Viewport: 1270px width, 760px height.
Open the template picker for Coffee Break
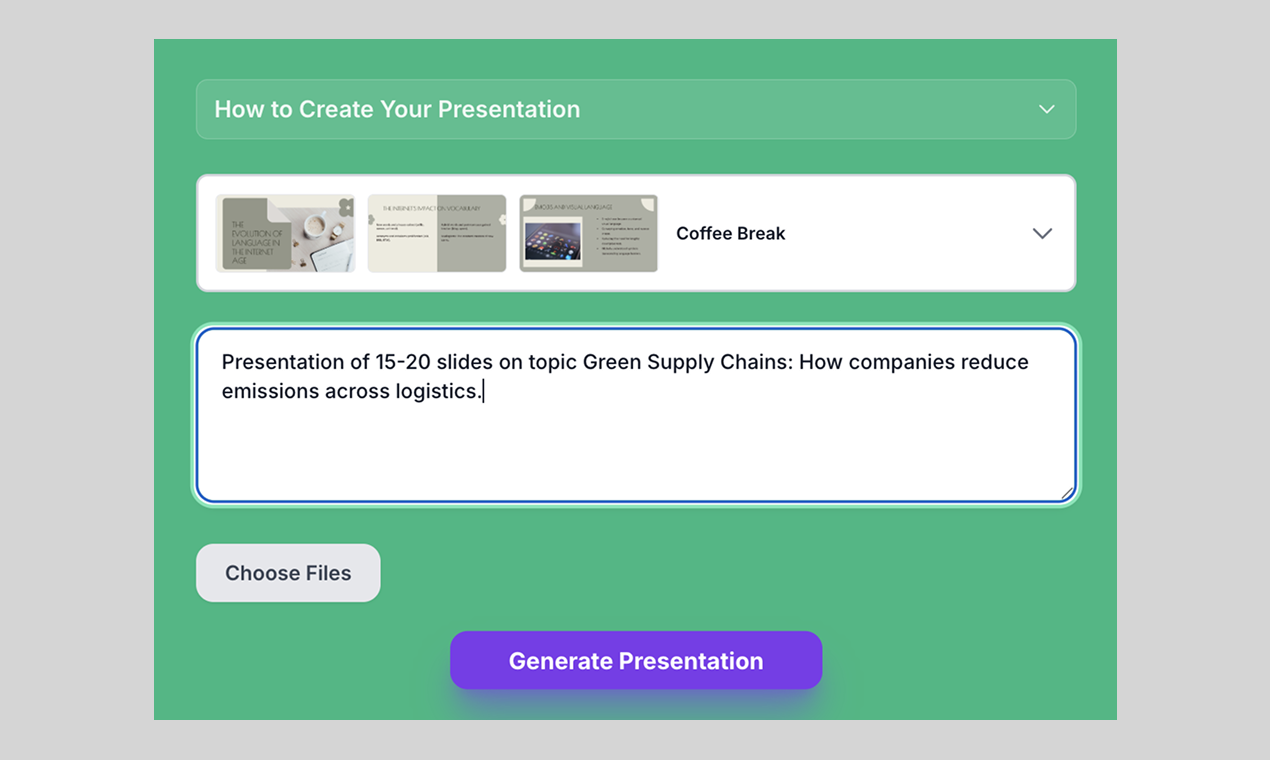[x=1042, y=233]
